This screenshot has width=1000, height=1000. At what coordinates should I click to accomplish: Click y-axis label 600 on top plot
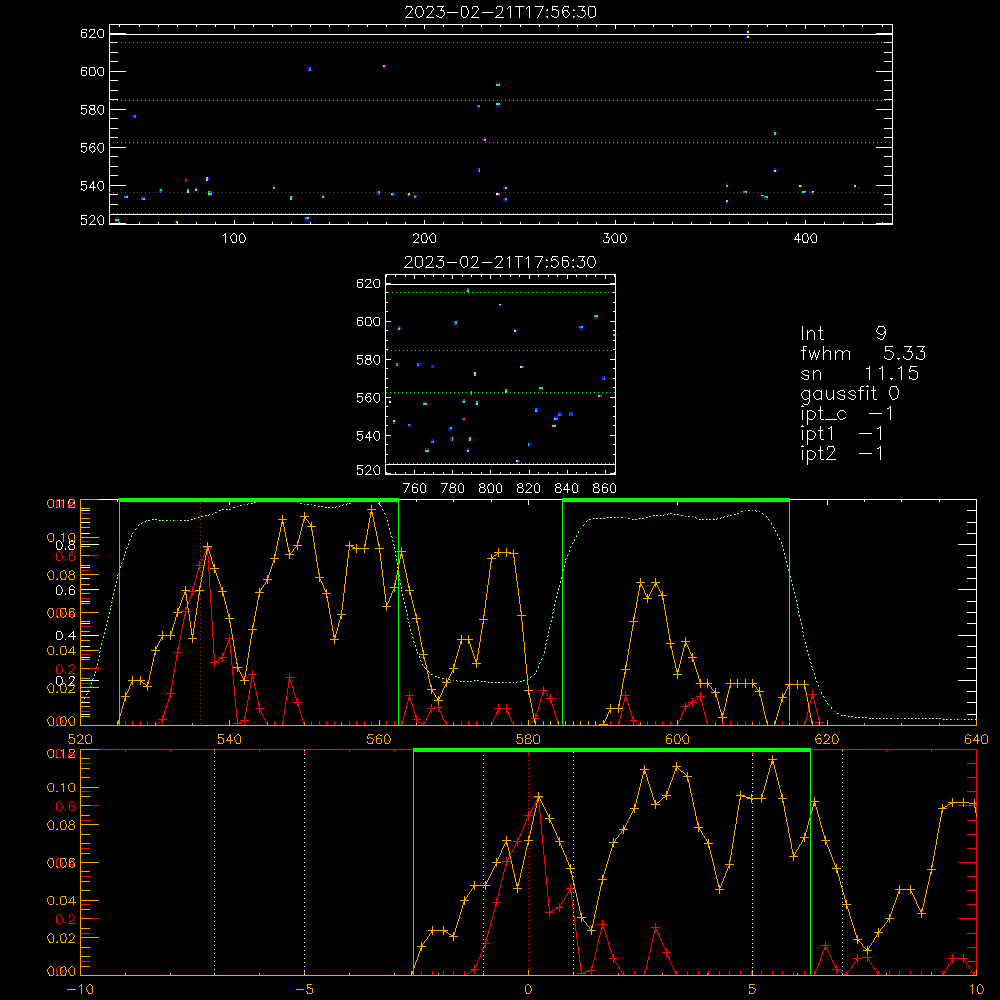tap(92, 71)
